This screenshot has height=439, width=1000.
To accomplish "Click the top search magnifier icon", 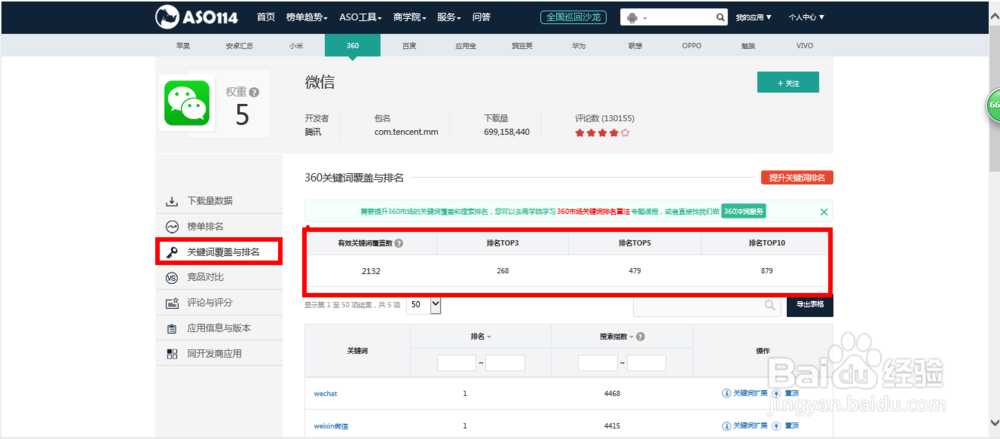I will [x=719, y=18].
